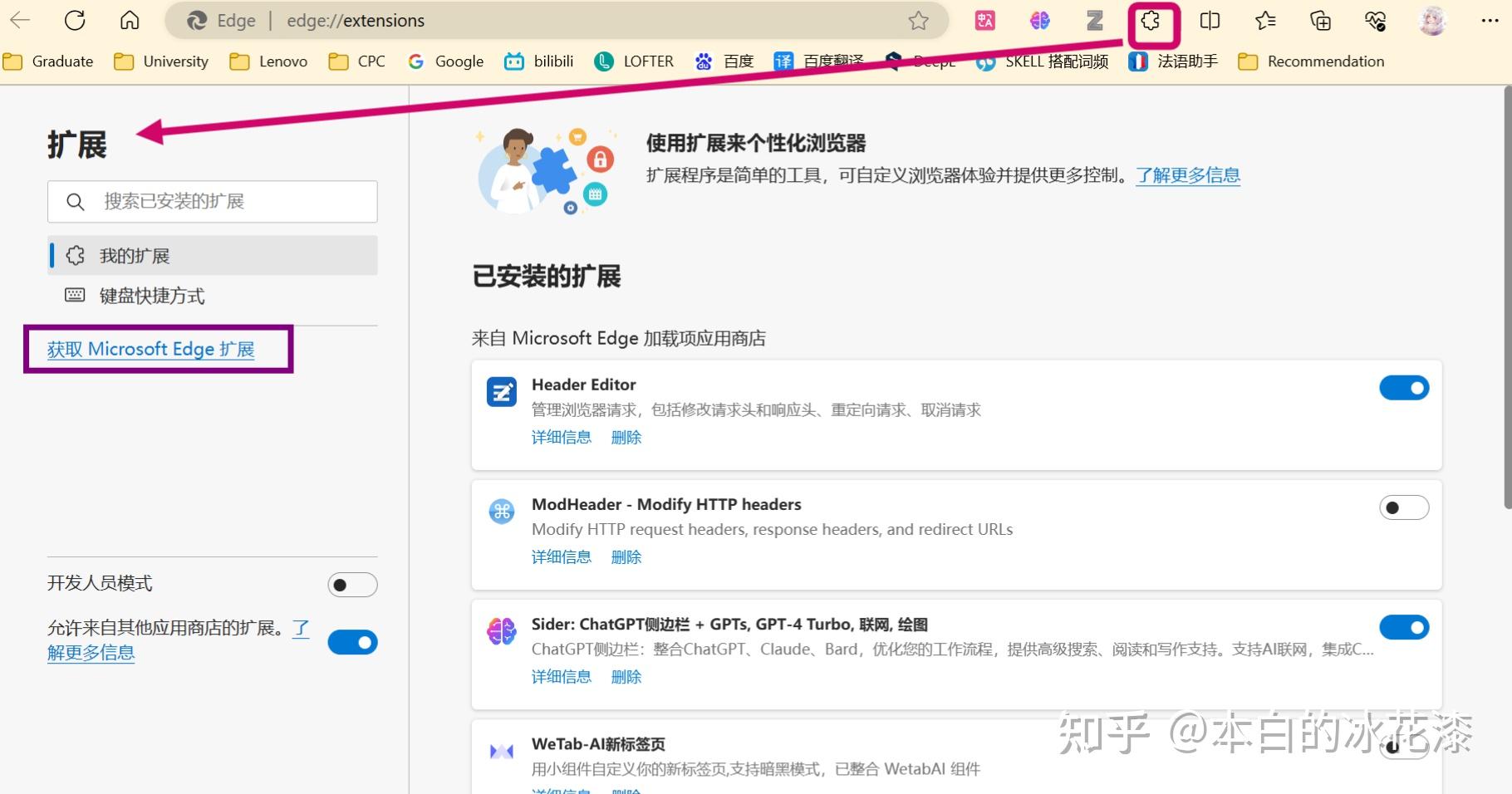Click the page vertical scrollbar
The image size is (1512, 794).
[x=1506, y=299]
